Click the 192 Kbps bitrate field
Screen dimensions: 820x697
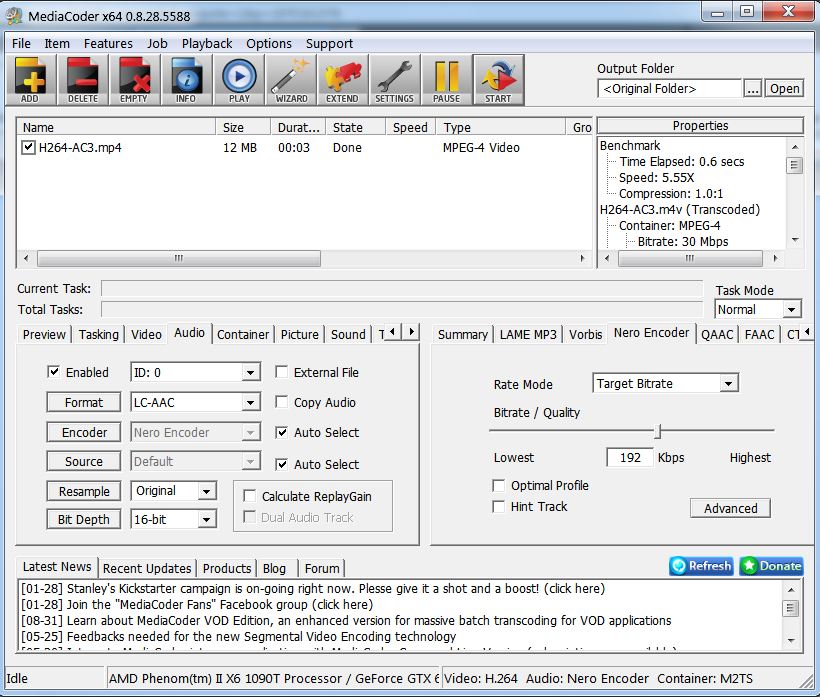630,458
